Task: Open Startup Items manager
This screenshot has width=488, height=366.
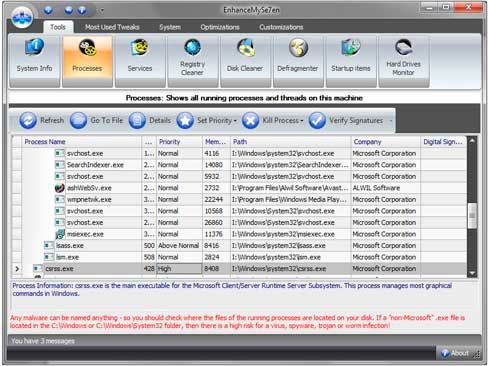Action: click(x=351, y=61)
